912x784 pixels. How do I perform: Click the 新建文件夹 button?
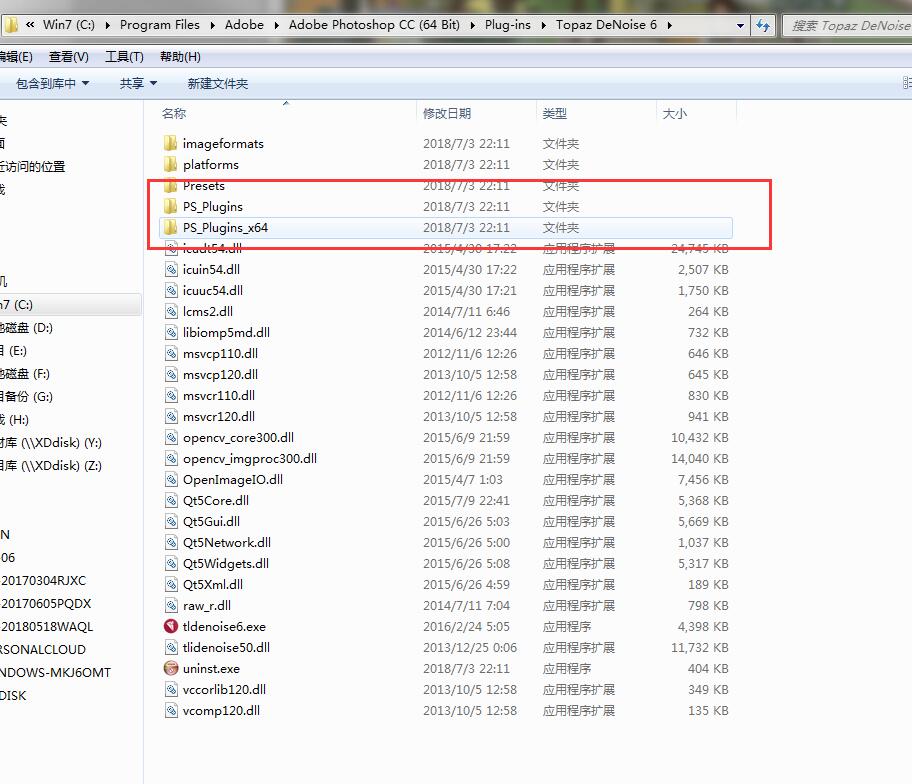click(x=218, y=83)
